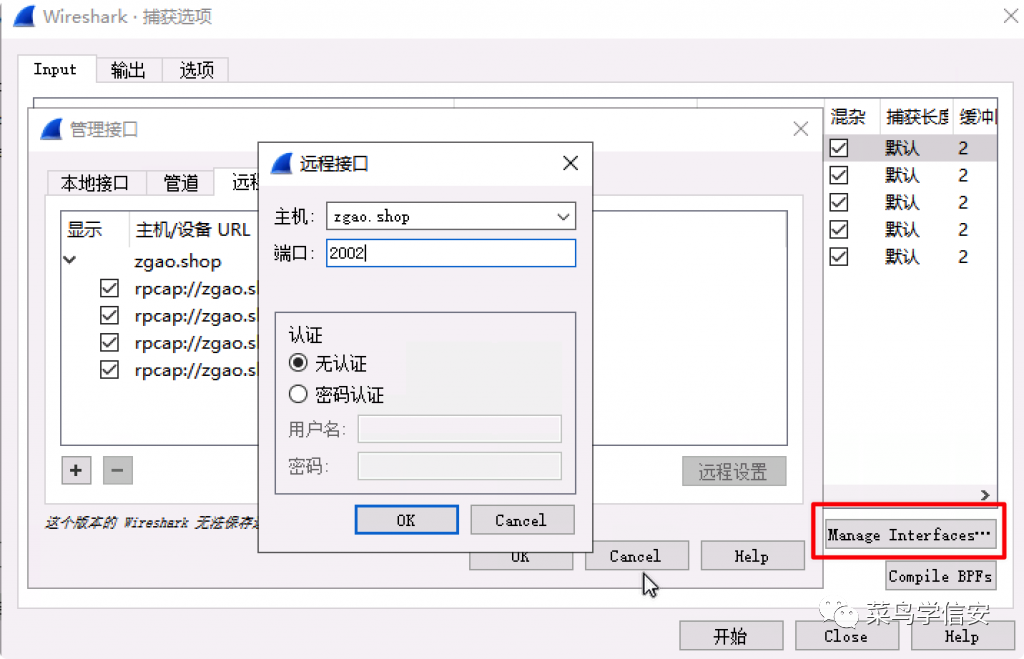Click the 主机/设备 URL column header
The image size is (1024, 659).
pyautogui.click(x=193, y=229)
